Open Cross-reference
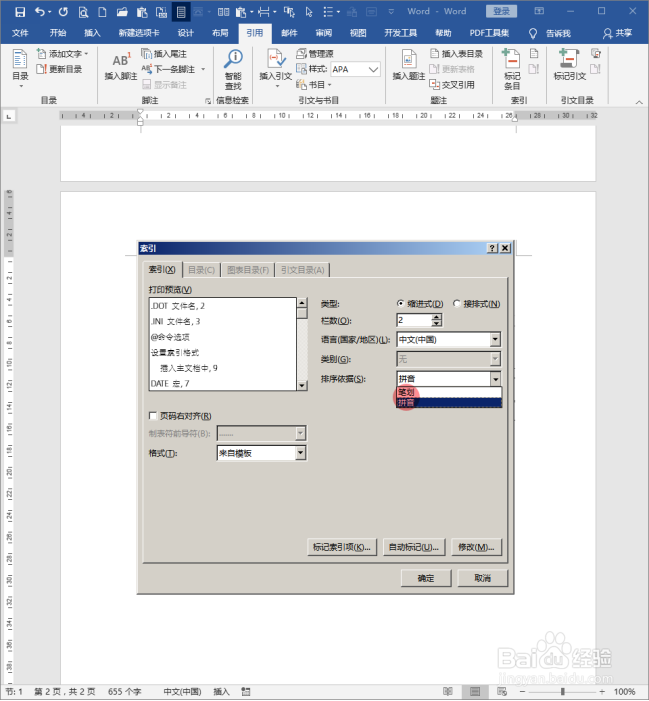Screen dimensions: 649x701 452,84
